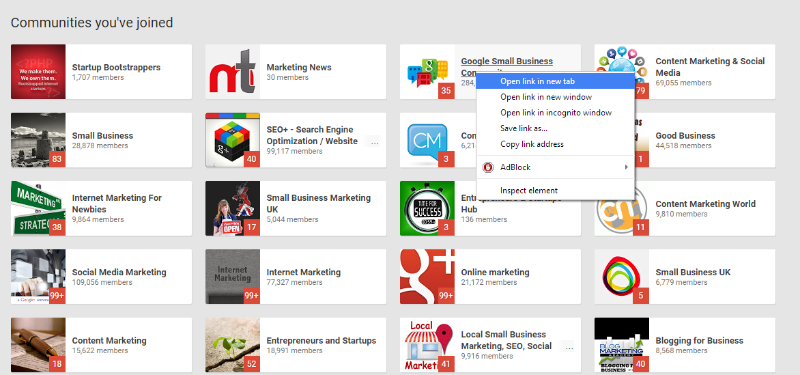This screenshot has width=800, height=375.
Task: Click Small Business Marketing UK image
Action: [232, 208]
